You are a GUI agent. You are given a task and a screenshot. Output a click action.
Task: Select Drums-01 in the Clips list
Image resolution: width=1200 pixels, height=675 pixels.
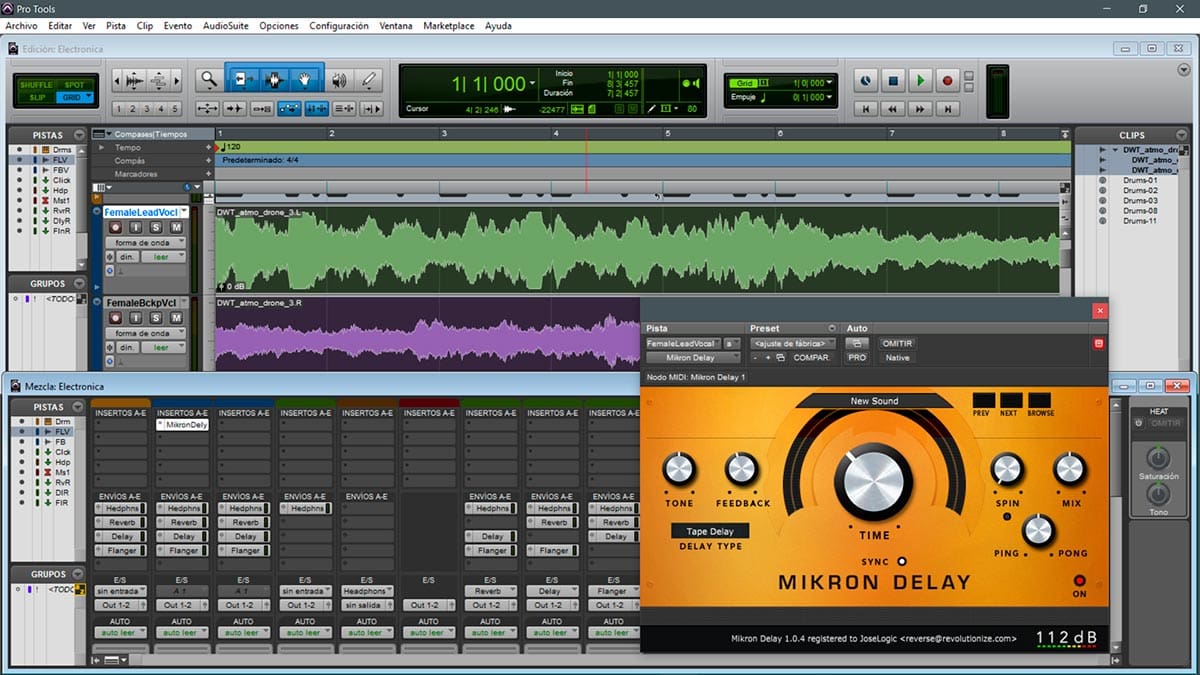coord(1139,180)
